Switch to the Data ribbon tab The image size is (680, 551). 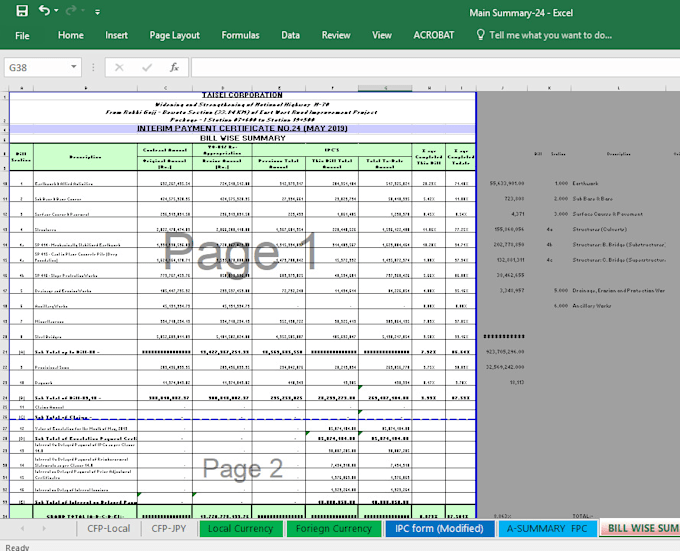pyautogui.click(x=290, y=35)
